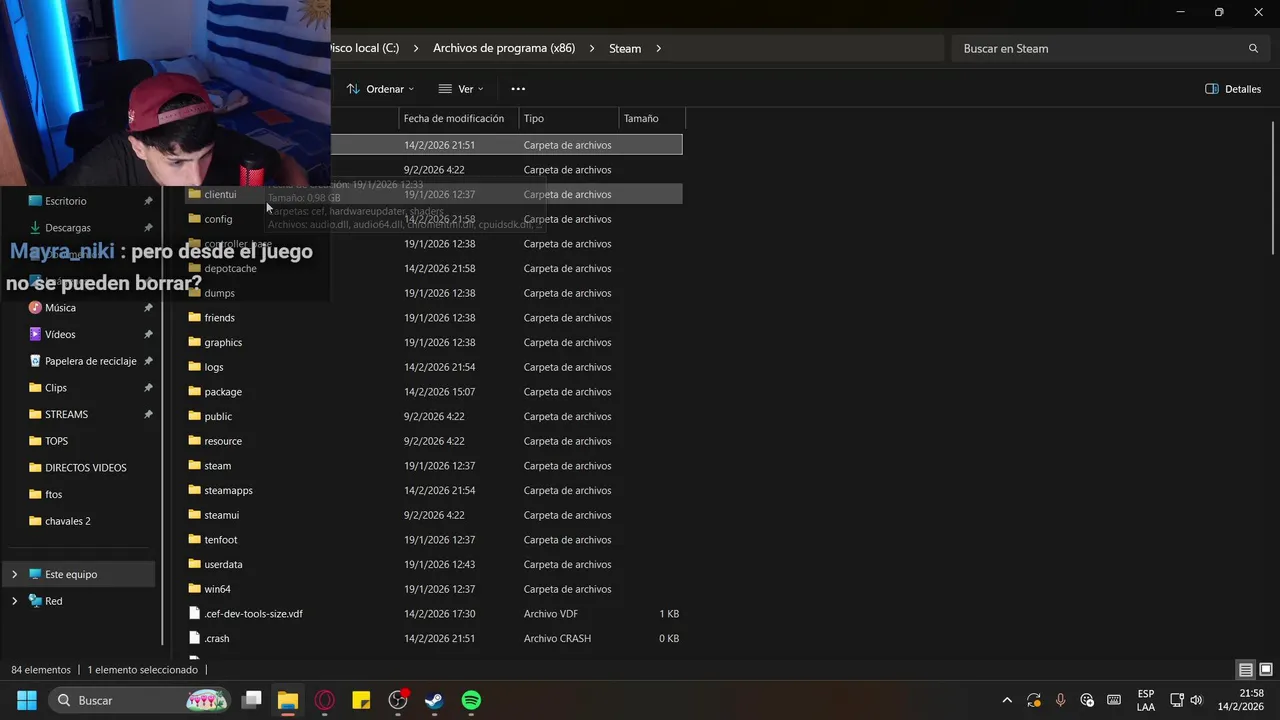Open the OBS Studio taskbar icon
1280x720 pixels.
point(398,700)
